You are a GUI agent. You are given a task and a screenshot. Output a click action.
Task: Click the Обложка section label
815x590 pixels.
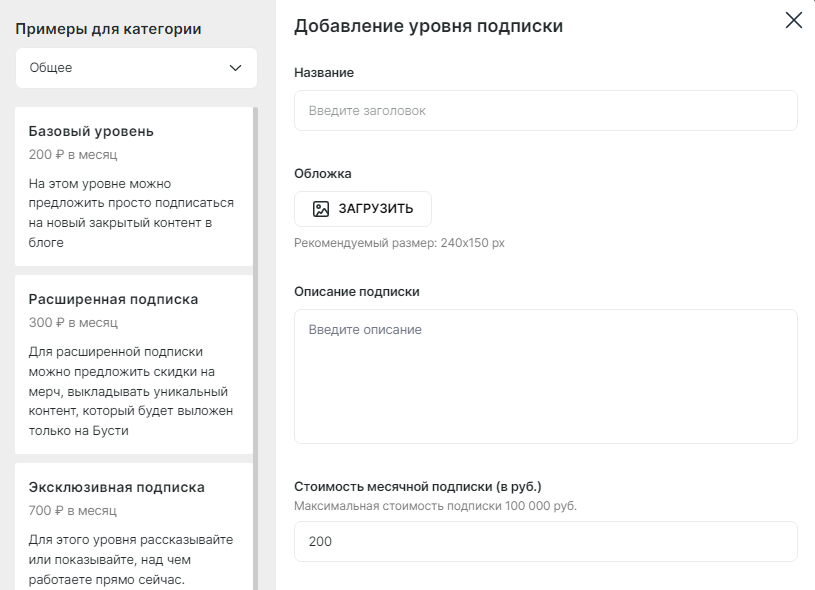[x=323, y=174]
